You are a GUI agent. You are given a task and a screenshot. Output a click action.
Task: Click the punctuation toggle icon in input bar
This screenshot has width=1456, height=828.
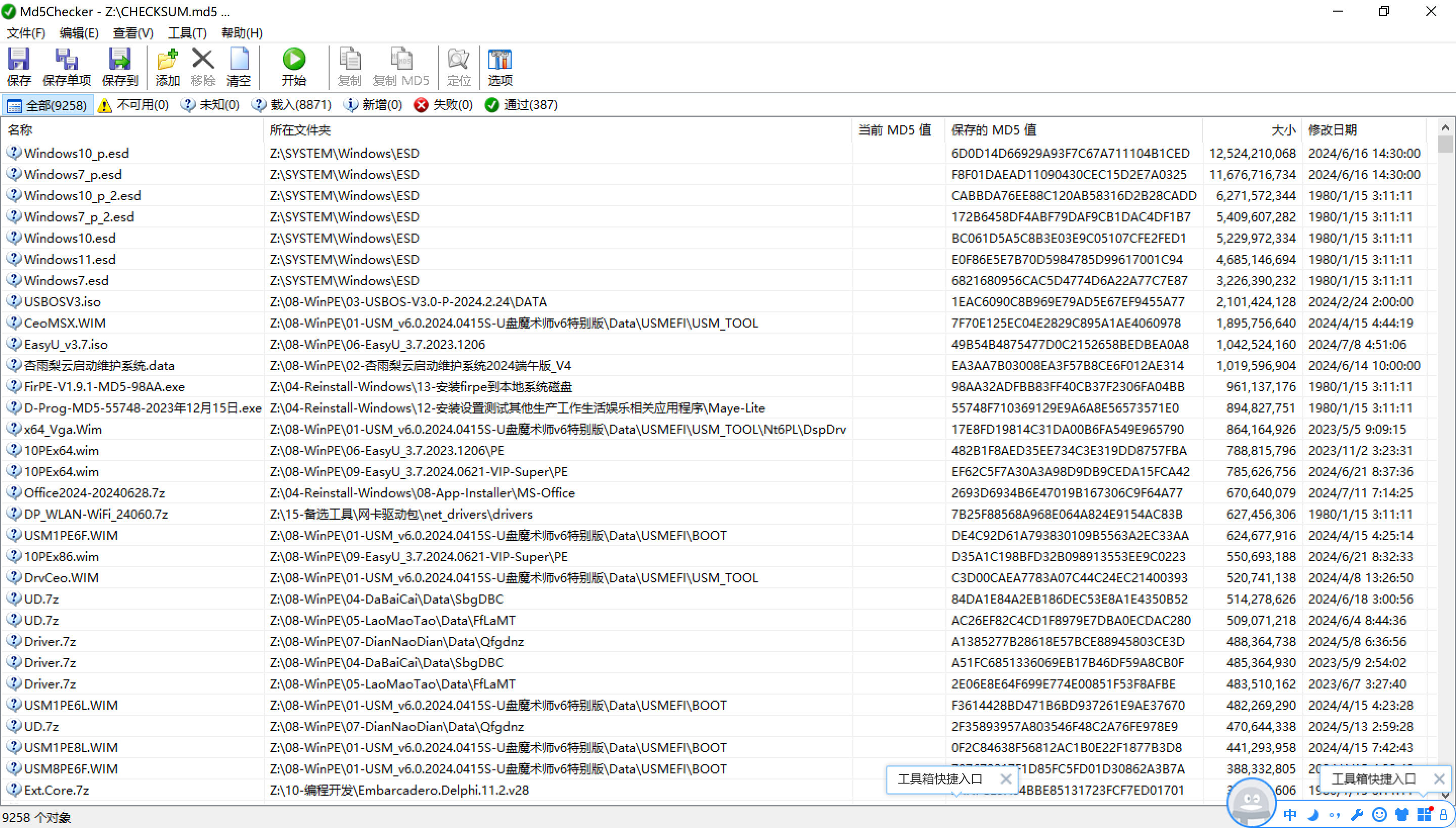(x=1335, y=815)
